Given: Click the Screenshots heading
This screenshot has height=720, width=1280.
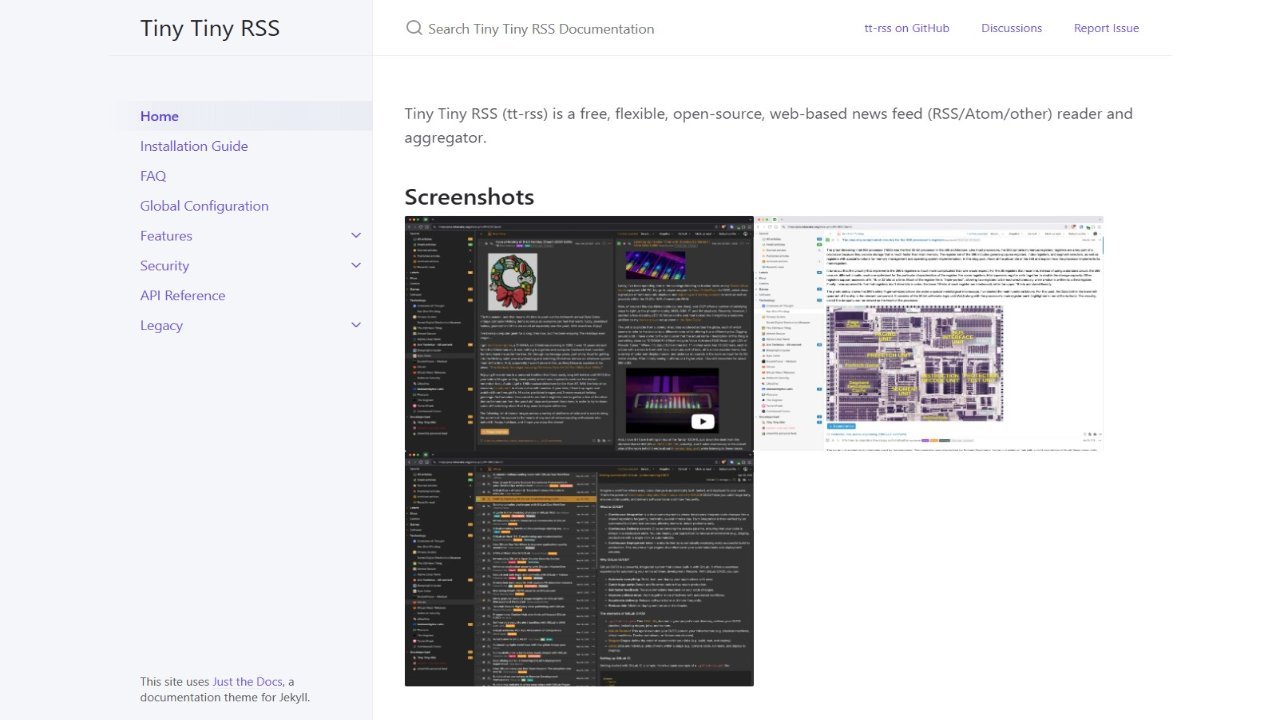Looking at the screenshot, I should pos(469,196).
